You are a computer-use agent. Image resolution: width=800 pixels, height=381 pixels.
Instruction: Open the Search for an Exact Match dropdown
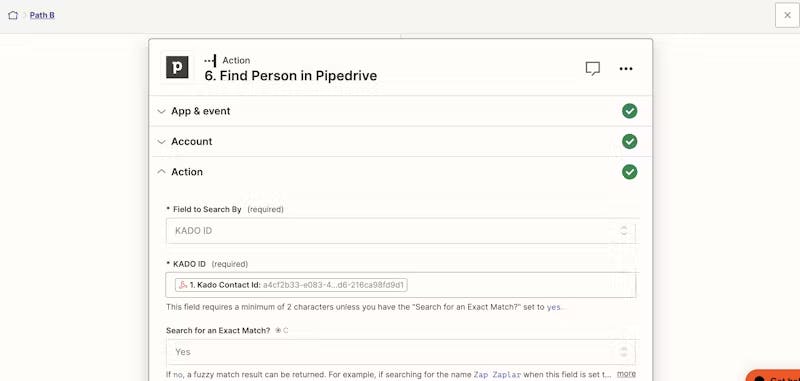click(401, 352)
